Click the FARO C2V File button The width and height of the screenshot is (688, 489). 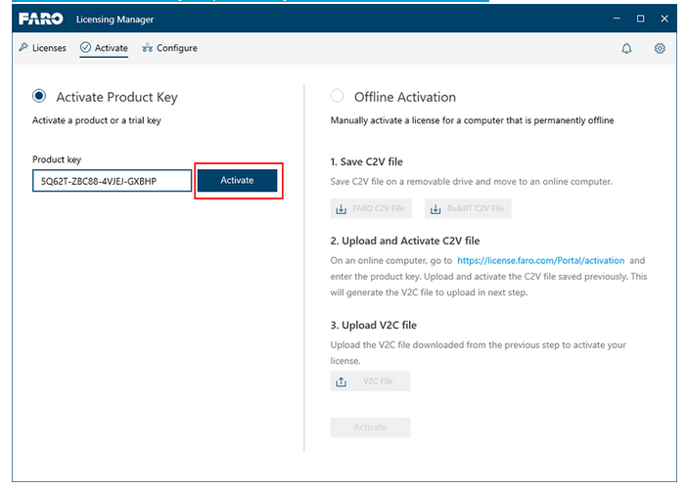point(371,209)
